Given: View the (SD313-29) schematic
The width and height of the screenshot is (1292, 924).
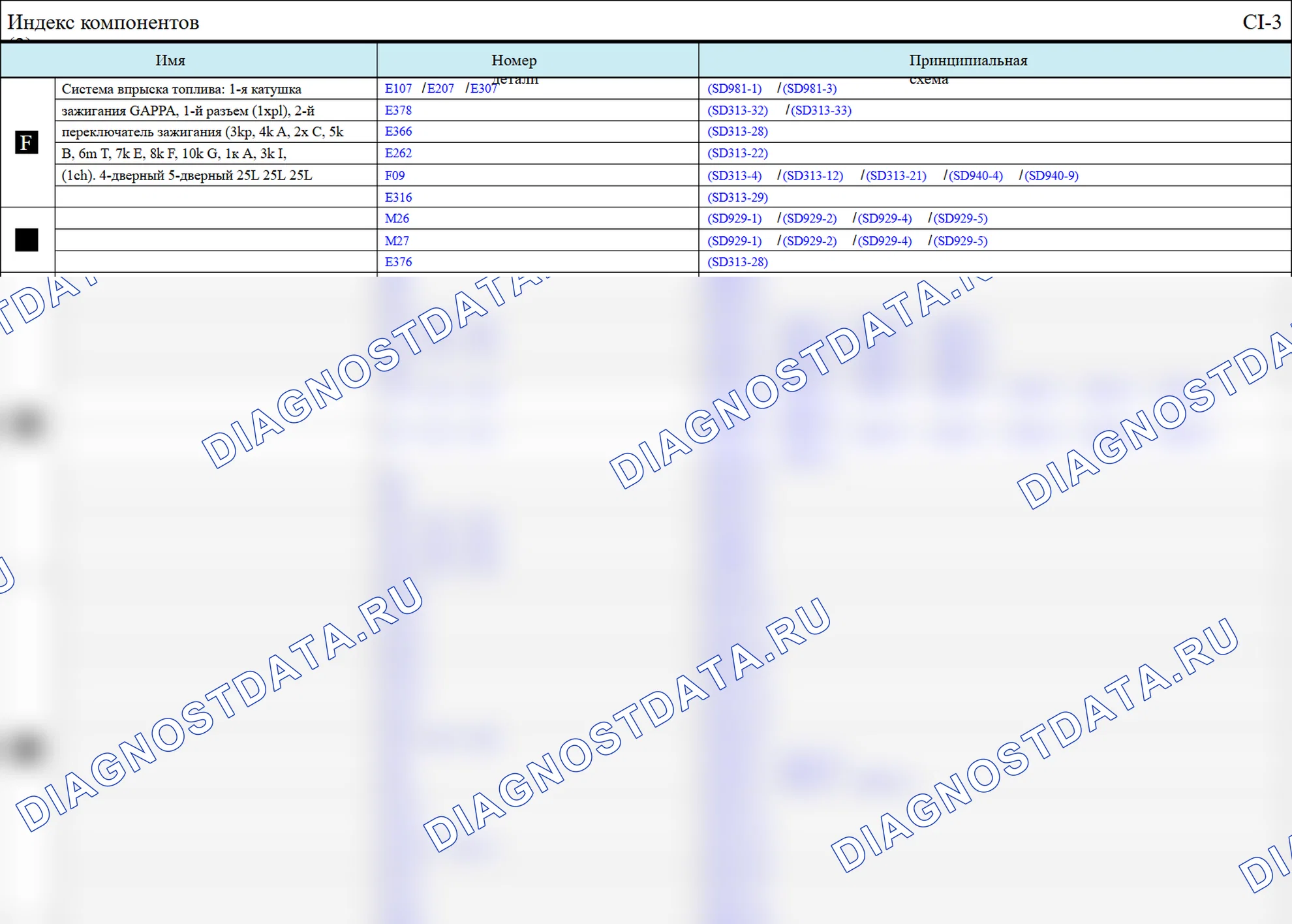Looking at the screenshot, I should (738, 197).
